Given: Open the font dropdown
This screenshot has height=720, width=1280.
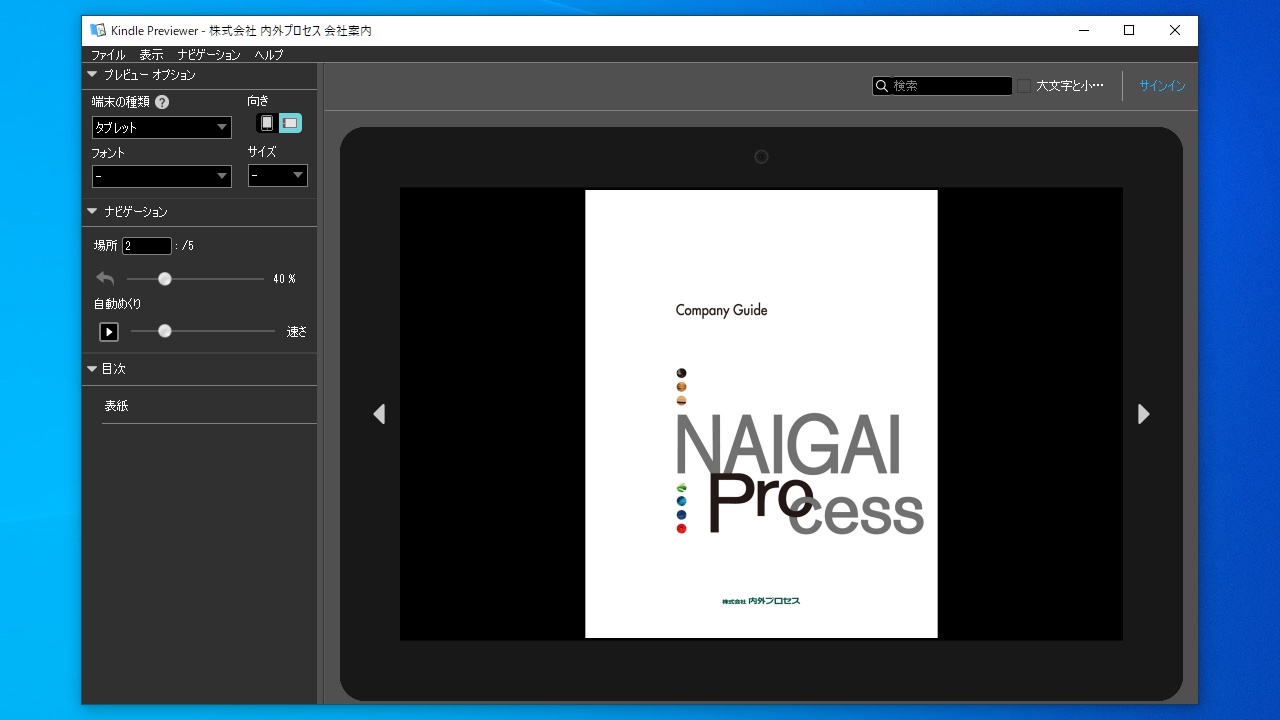Looking at the screenshot, I should [162, 176].
